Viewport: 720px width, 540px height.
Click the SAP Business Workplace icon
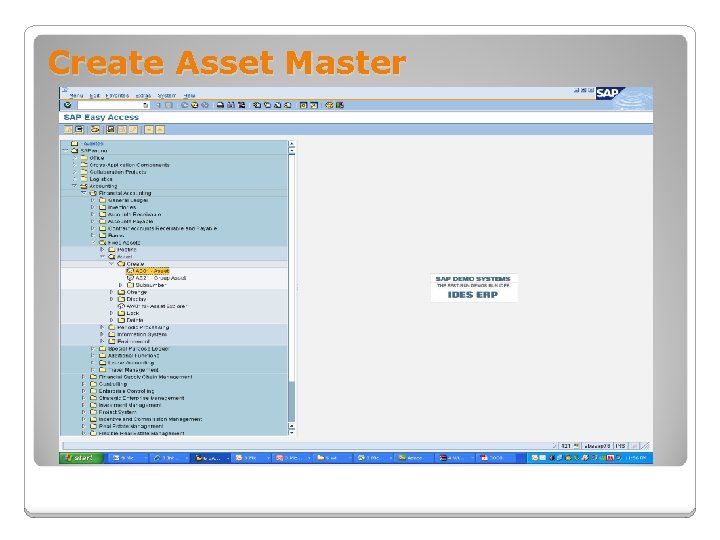coord(95,129)
